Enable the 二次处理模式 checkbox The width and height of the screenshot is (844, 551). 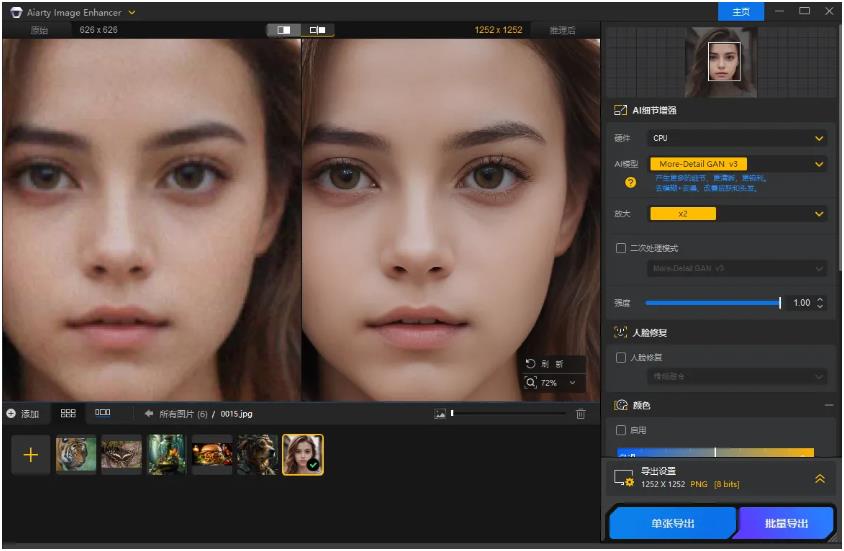coord(621,248)
